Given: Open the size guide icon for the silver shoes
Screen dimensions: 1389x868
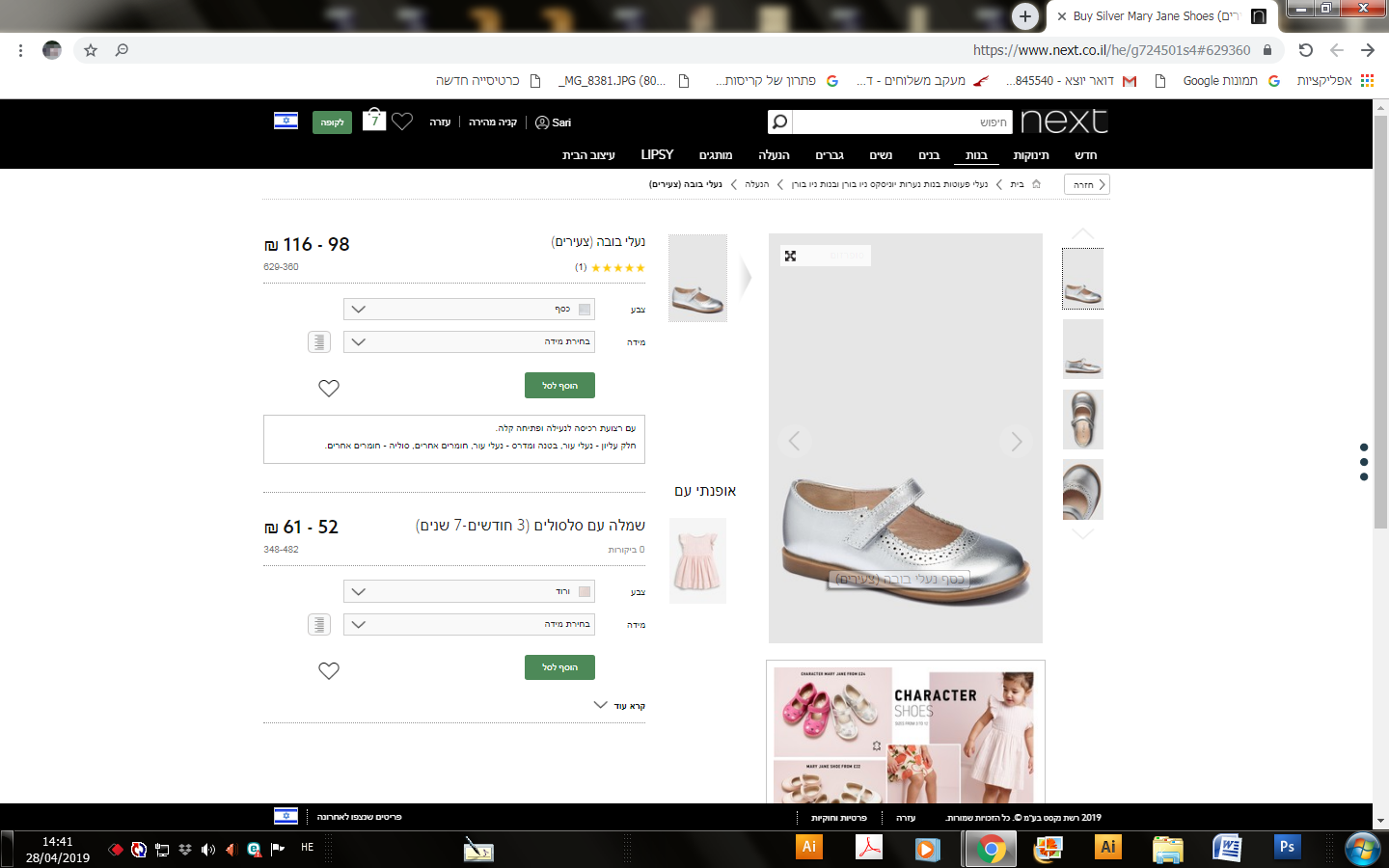Looking at the screenshot, I should point(319,341).
